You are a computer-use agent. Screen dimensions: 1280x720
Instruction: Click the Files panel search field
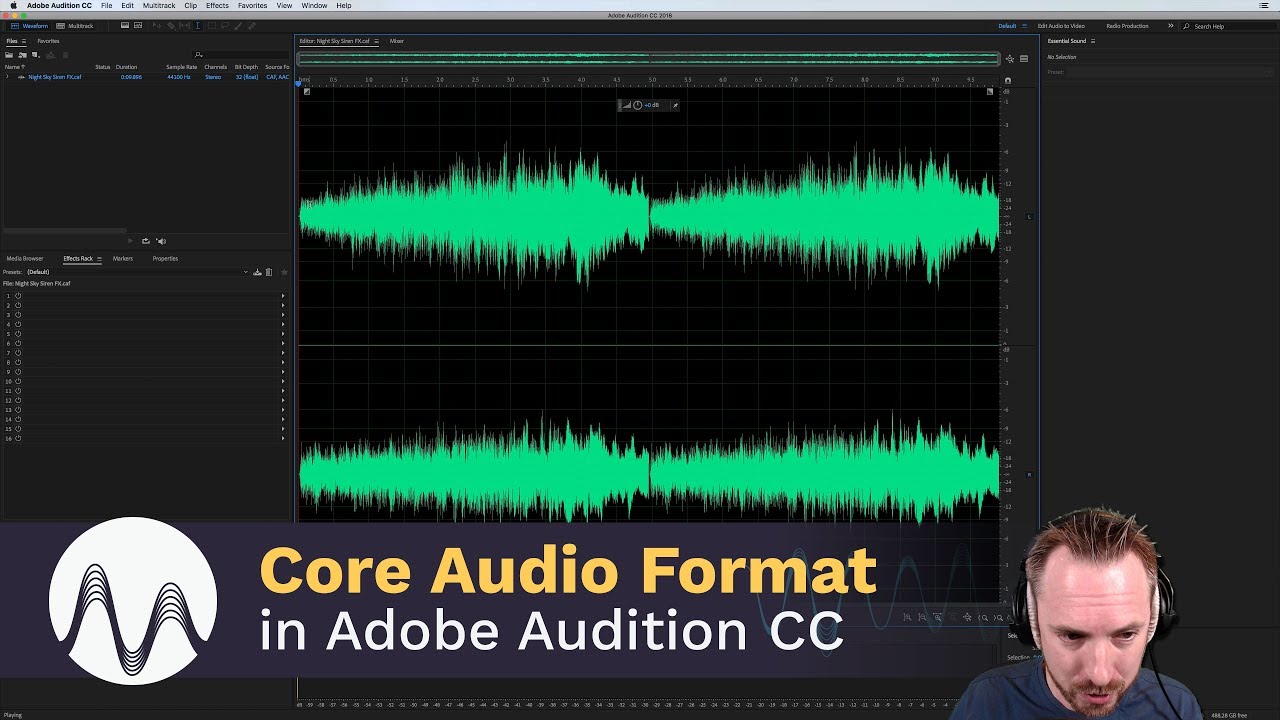[x=241, y=55]
